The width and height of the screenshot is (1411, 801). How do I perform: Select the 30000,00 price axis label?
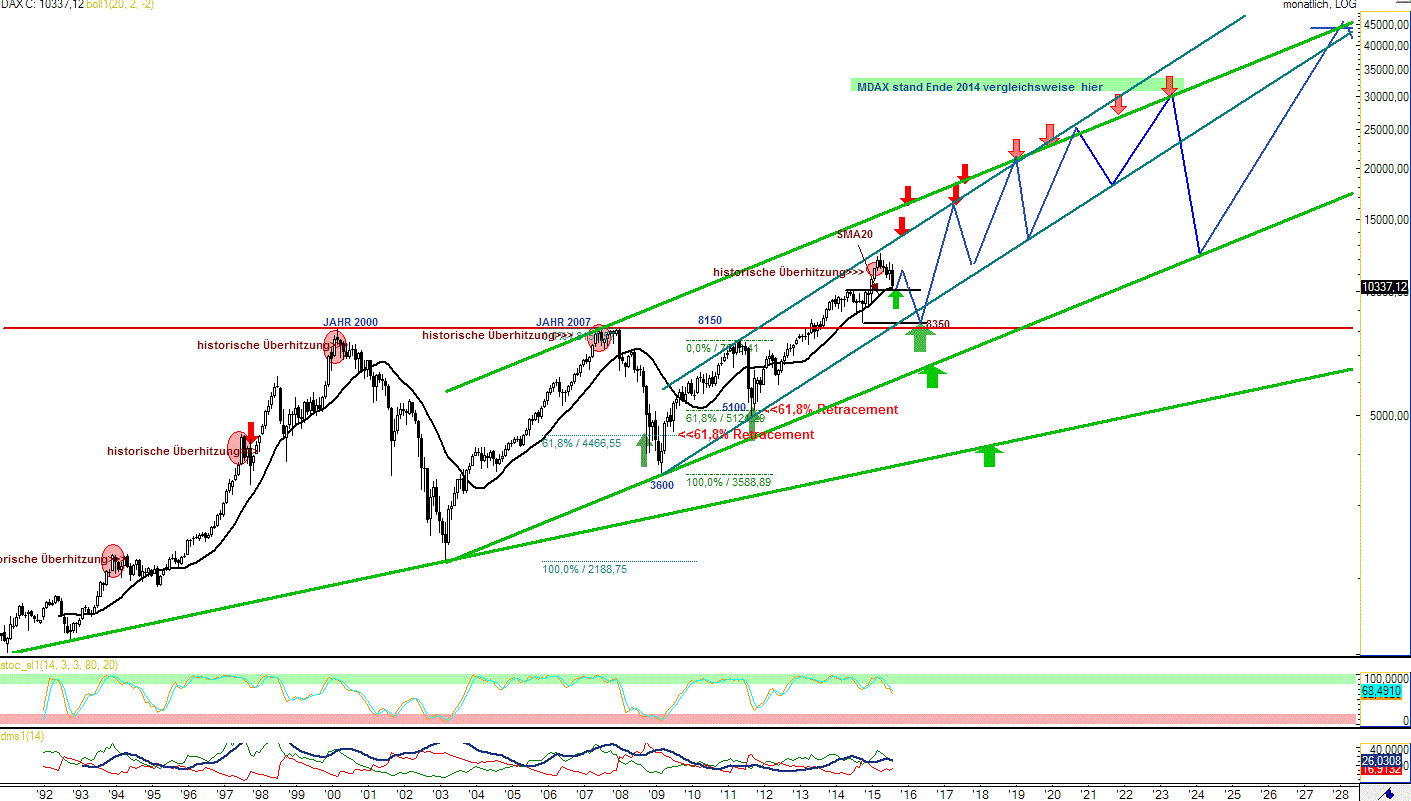click(x=1385, y=97)
